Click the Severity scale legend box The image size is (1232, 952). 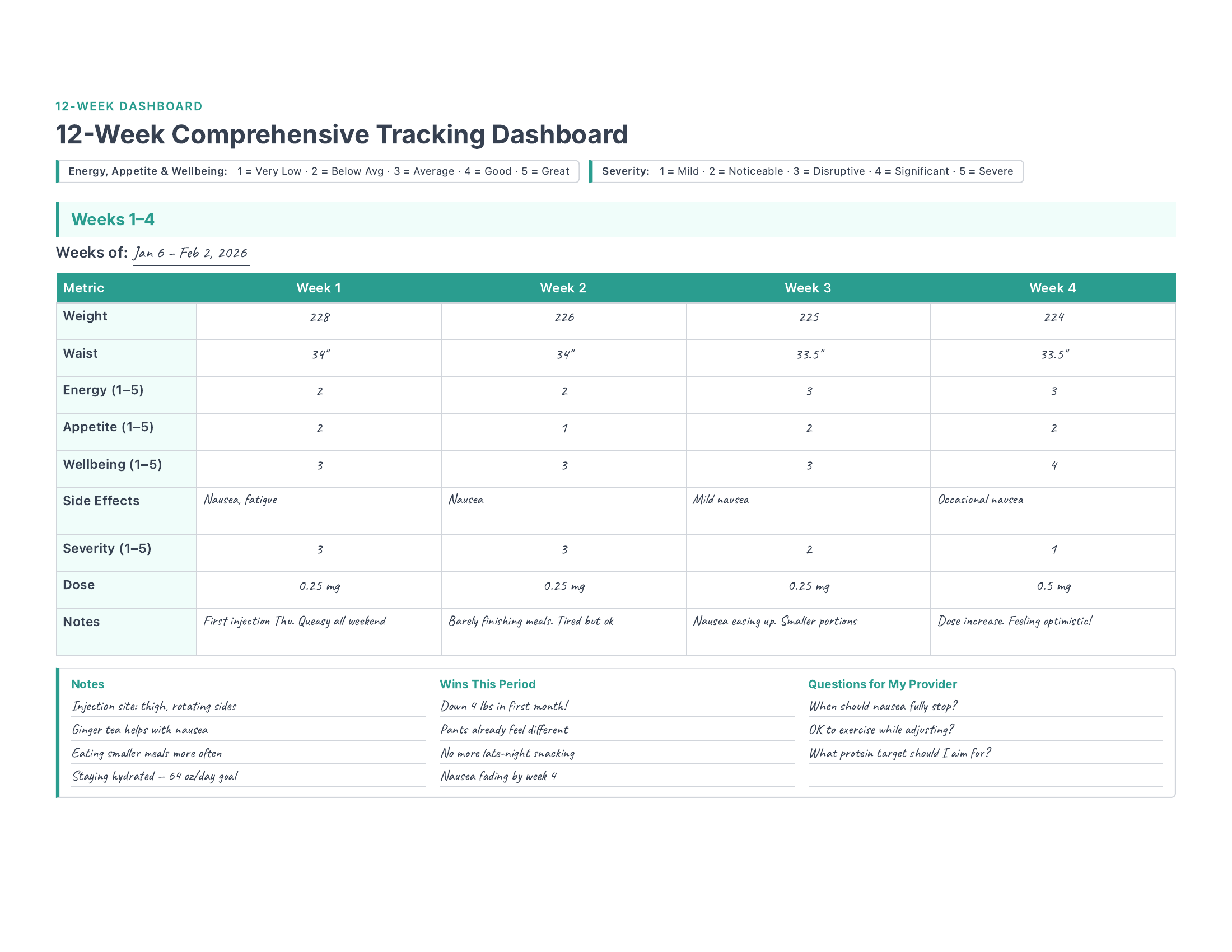pyautogui.click(x=806, y=171)
